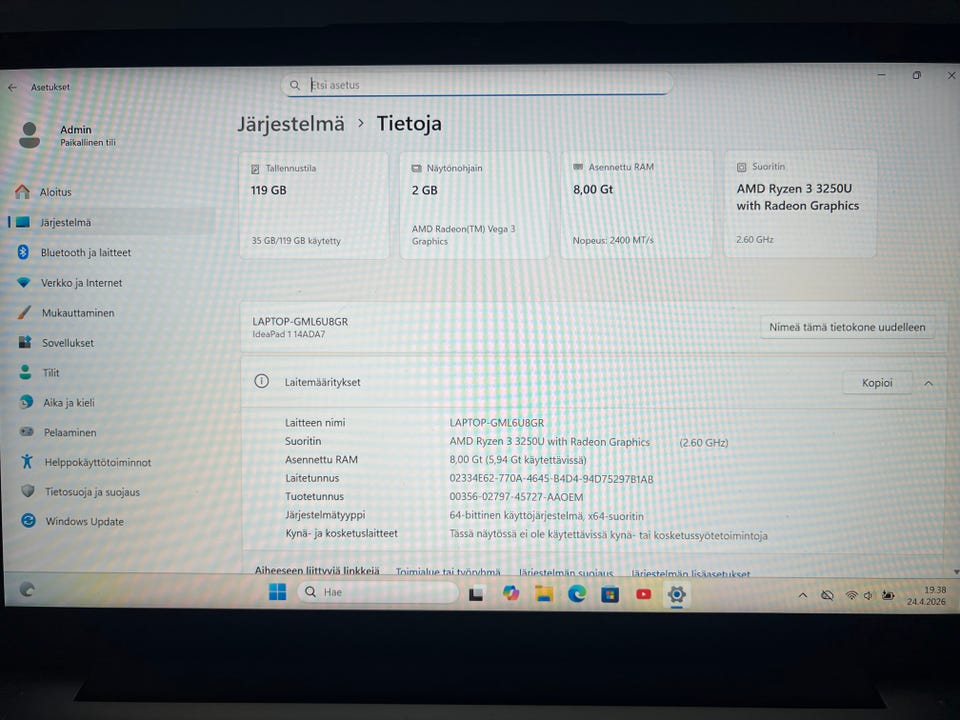Collapse the Laitemääritykset section chevron
Viewport: 960px width, 720px height.
tap(929, 383)
